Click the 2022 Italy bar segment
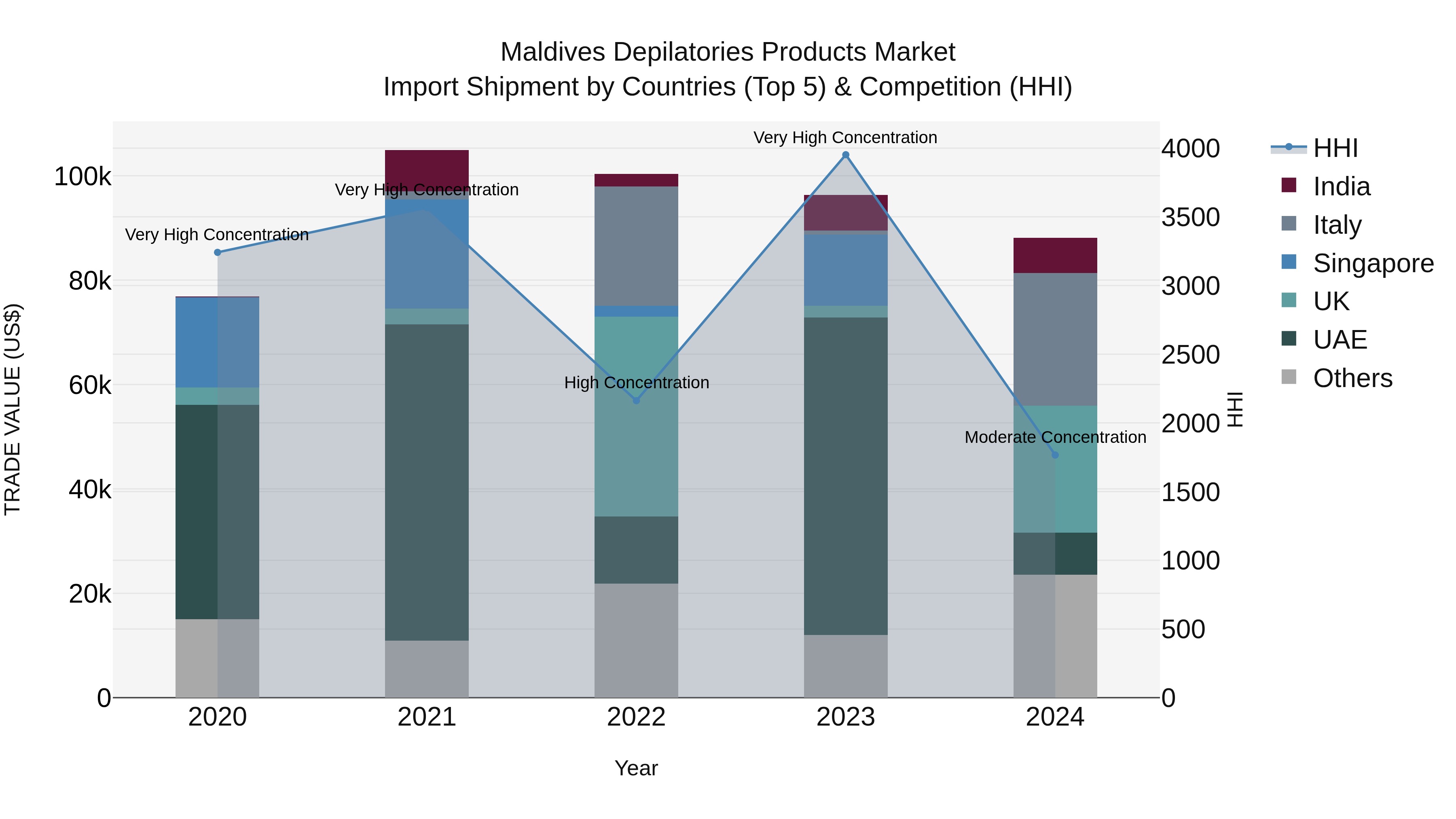Screen dimensions: 1456x819 (636, 246)
